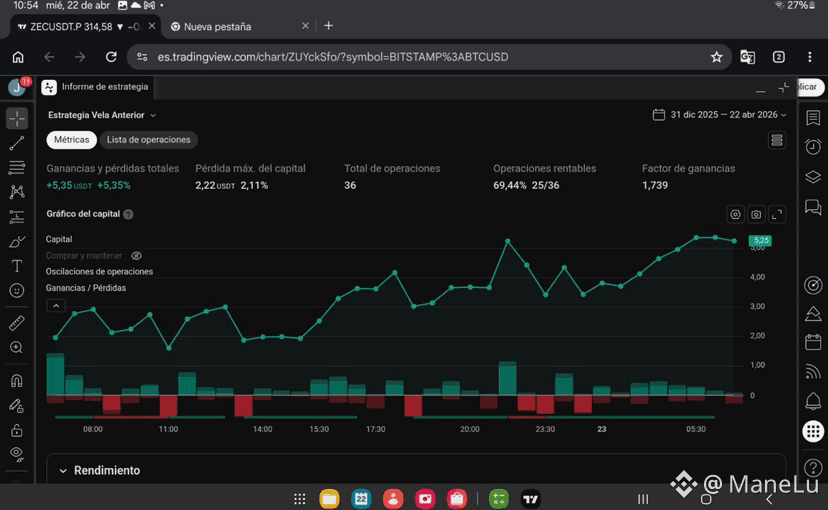Click the address bar URL field
The height and width of the screenshot is (510, 828).
point(333,57)
